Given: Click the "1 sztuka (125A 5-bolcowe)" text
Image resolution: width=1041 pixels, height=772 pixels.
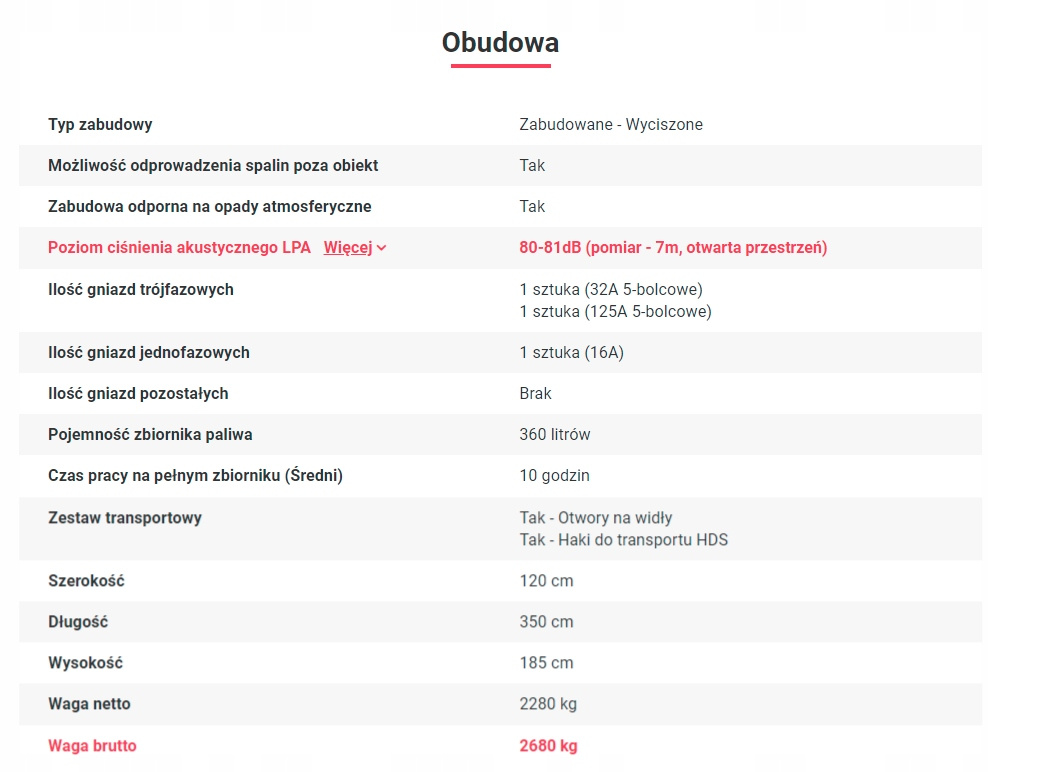Looking at the screenshot, I should 615,312.
